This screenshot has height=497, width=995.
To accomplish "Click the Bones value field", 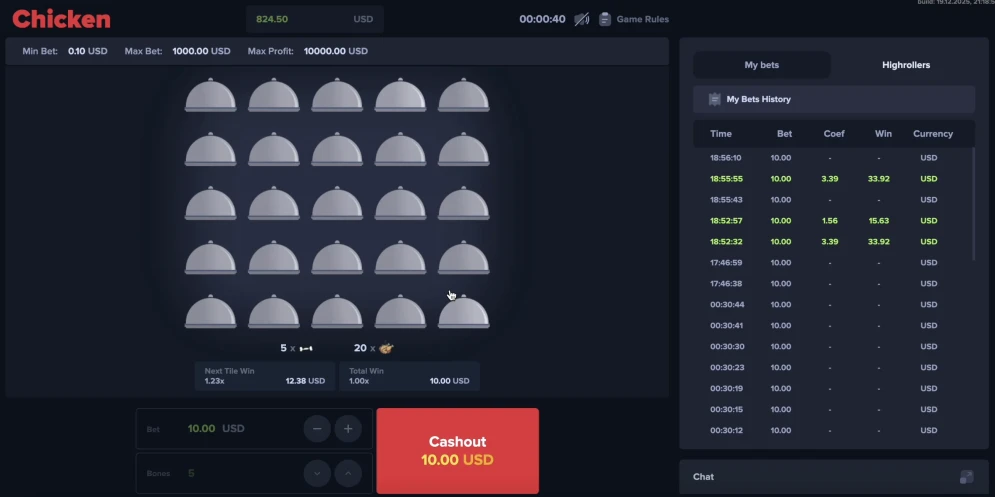I will [x=254, y=473].
